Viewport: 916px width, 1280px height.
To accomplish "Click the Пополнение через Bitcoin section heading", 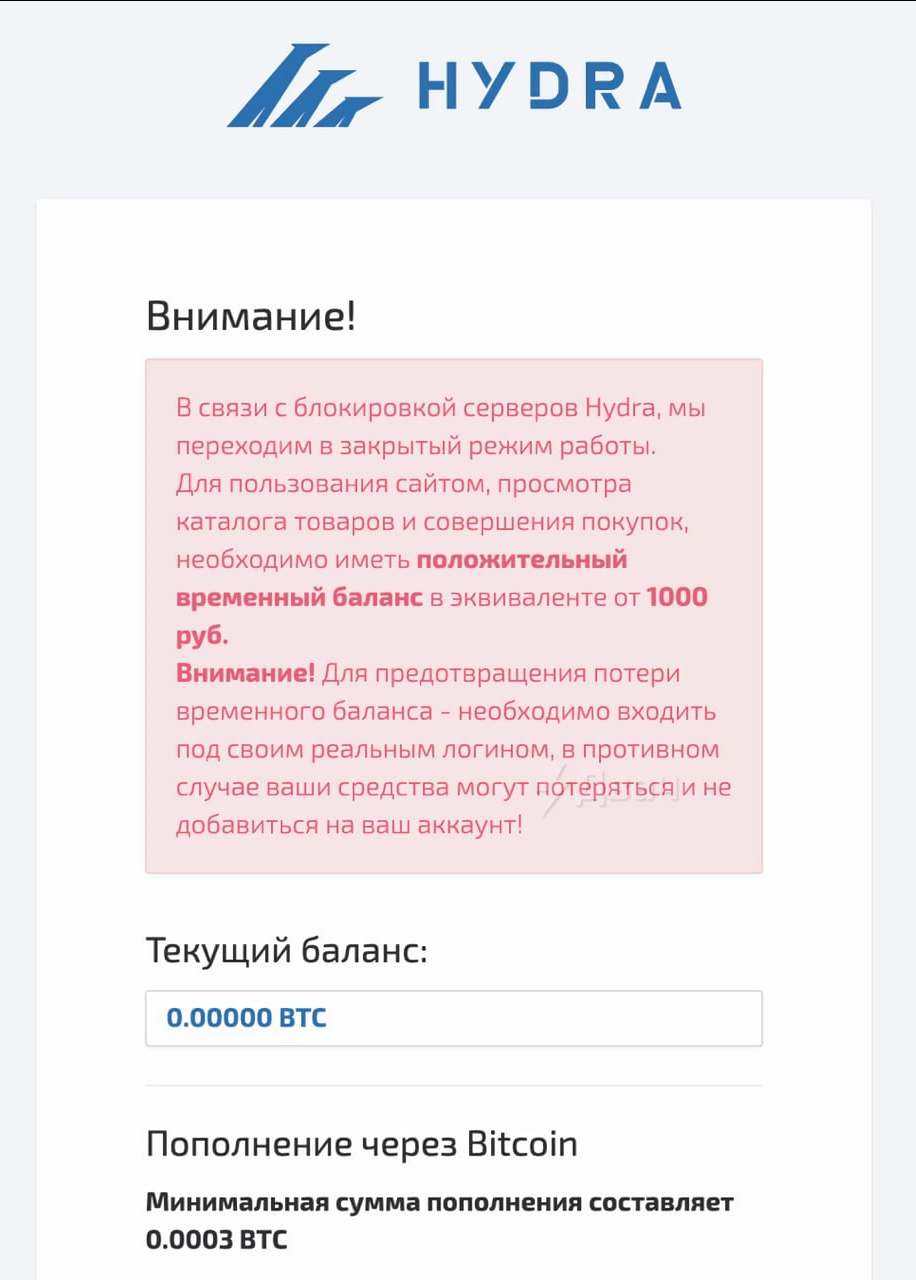I will pyautogui.click(x=362, y=1143).
